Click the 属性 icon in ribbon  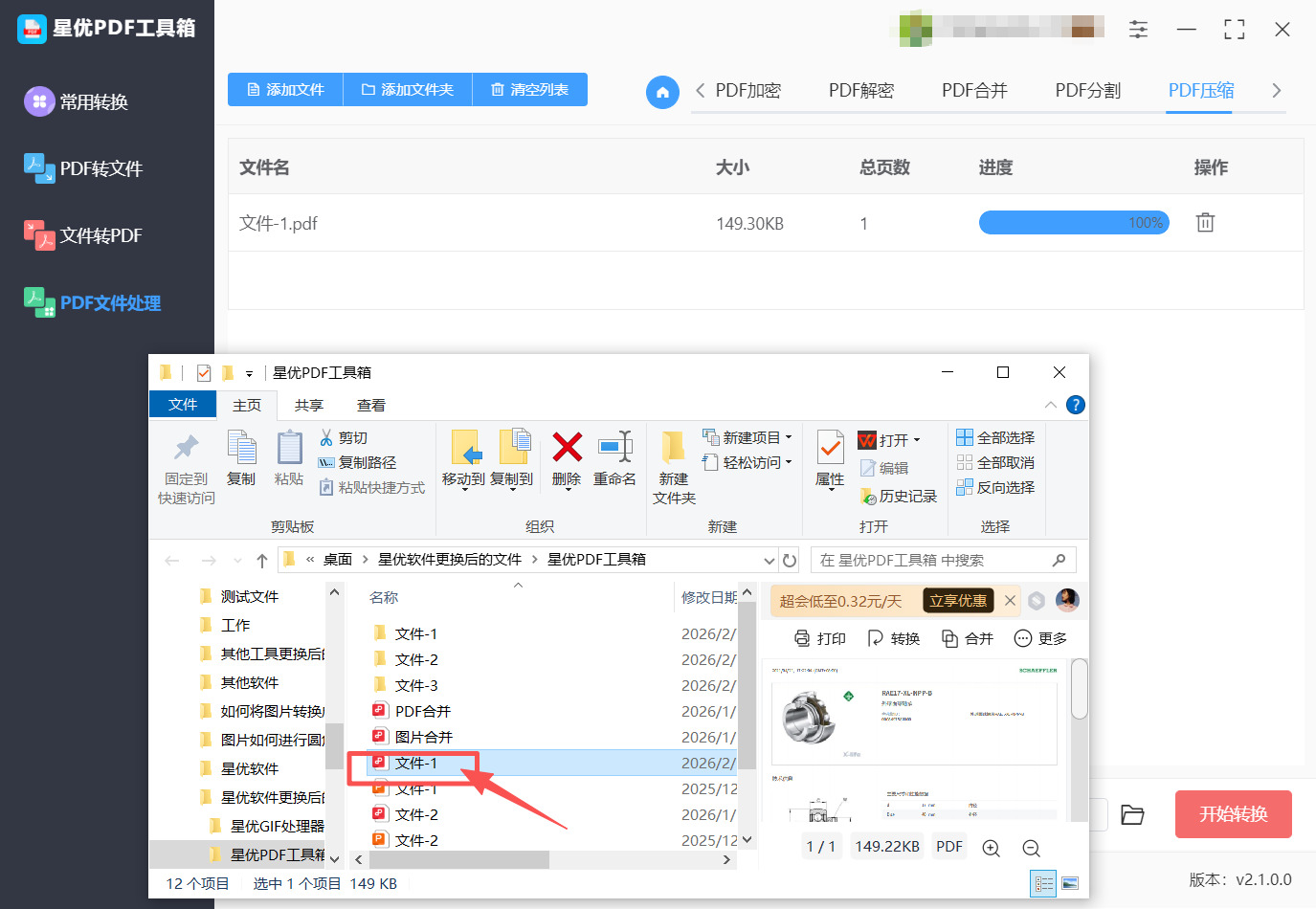point(830,448)
